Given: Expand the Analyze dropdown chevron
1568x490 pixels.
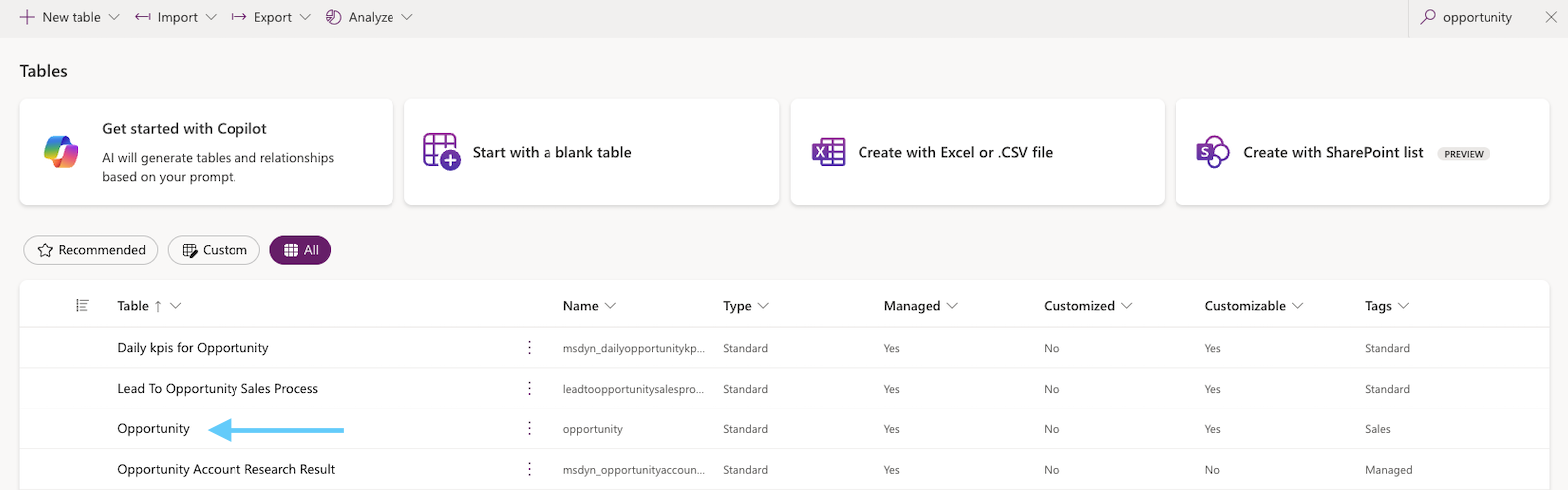Looking at the screenshot, I should pos(407,17).
